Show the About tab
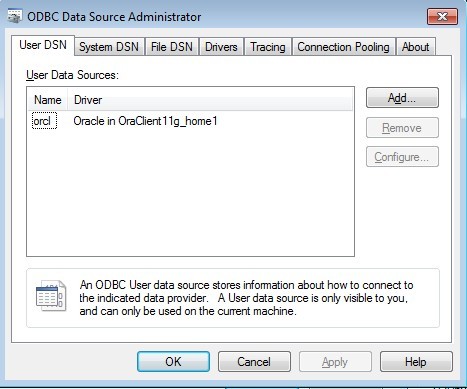 click(x=415, y=47)
